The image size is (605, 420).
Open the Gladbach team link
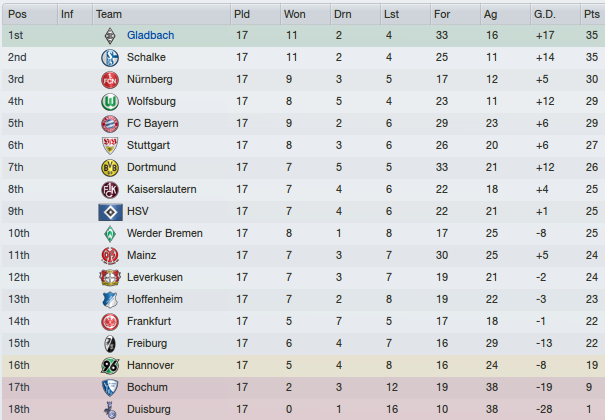(150, 35)
